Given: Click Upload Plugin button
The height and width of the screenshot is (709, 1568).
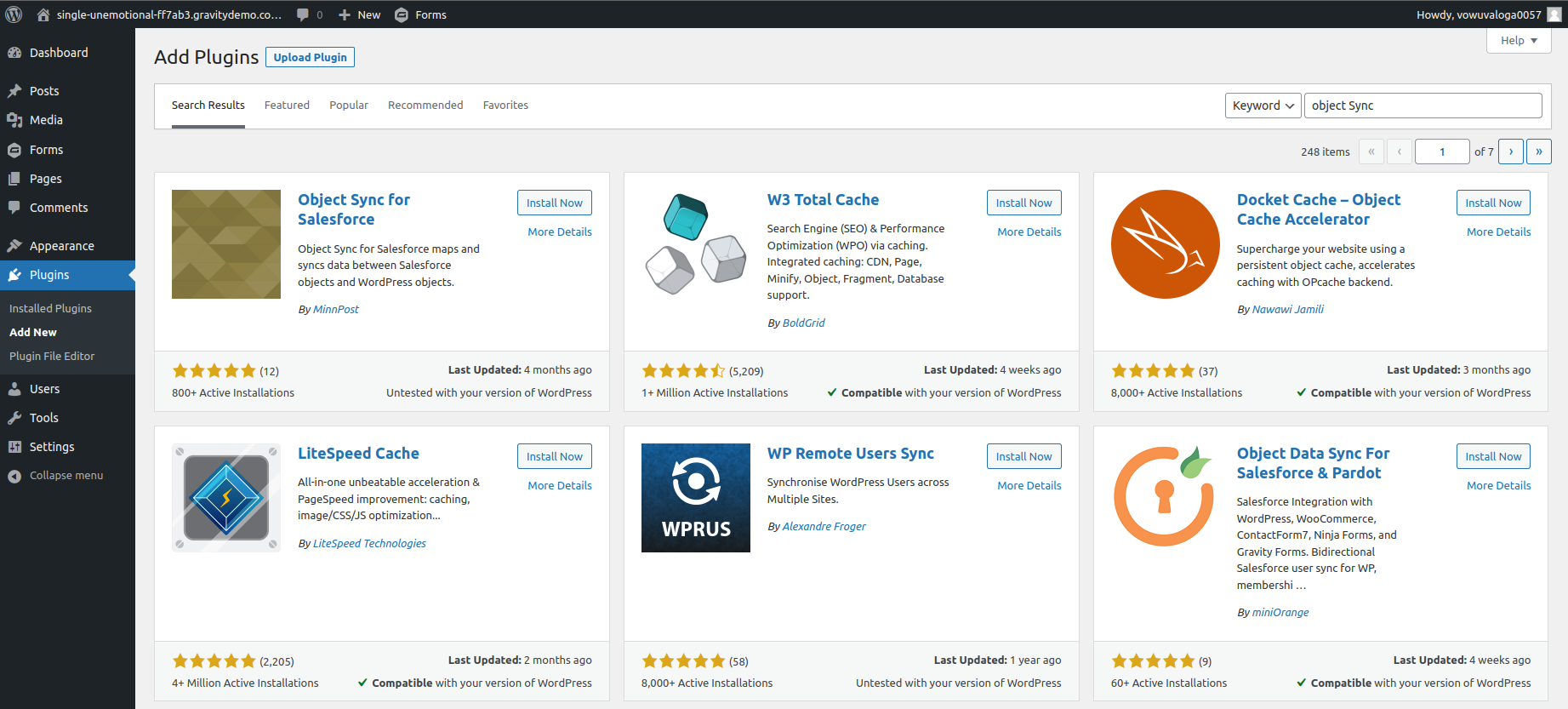Looking at the screenshot, I should [x=310, y=57].
